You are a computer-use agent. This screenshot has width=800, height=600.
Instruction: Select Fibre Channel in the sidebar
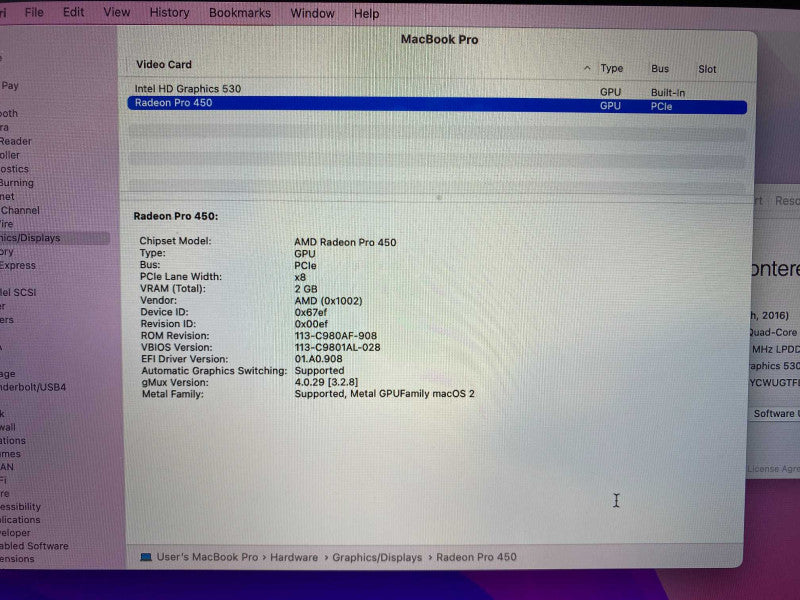pyautogui.click(x=20, y=210)
